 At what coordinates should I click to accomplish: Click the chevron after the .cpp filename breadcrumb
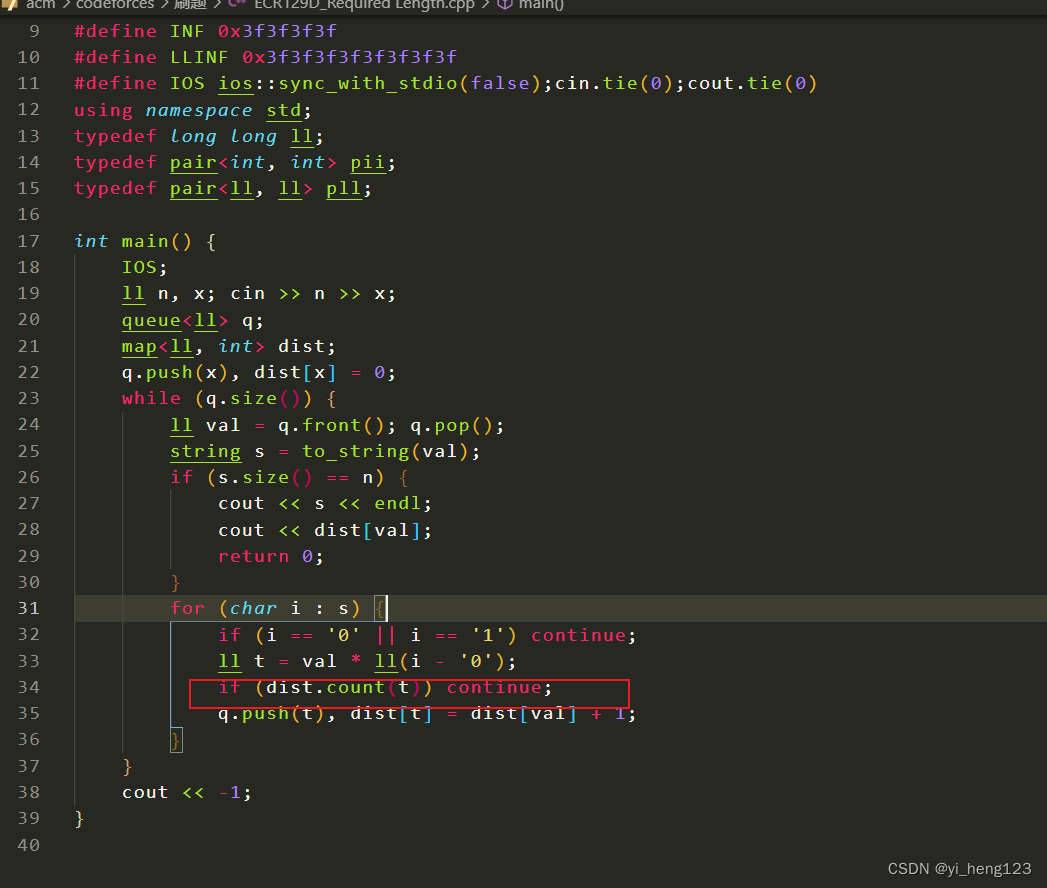[488, 5]
